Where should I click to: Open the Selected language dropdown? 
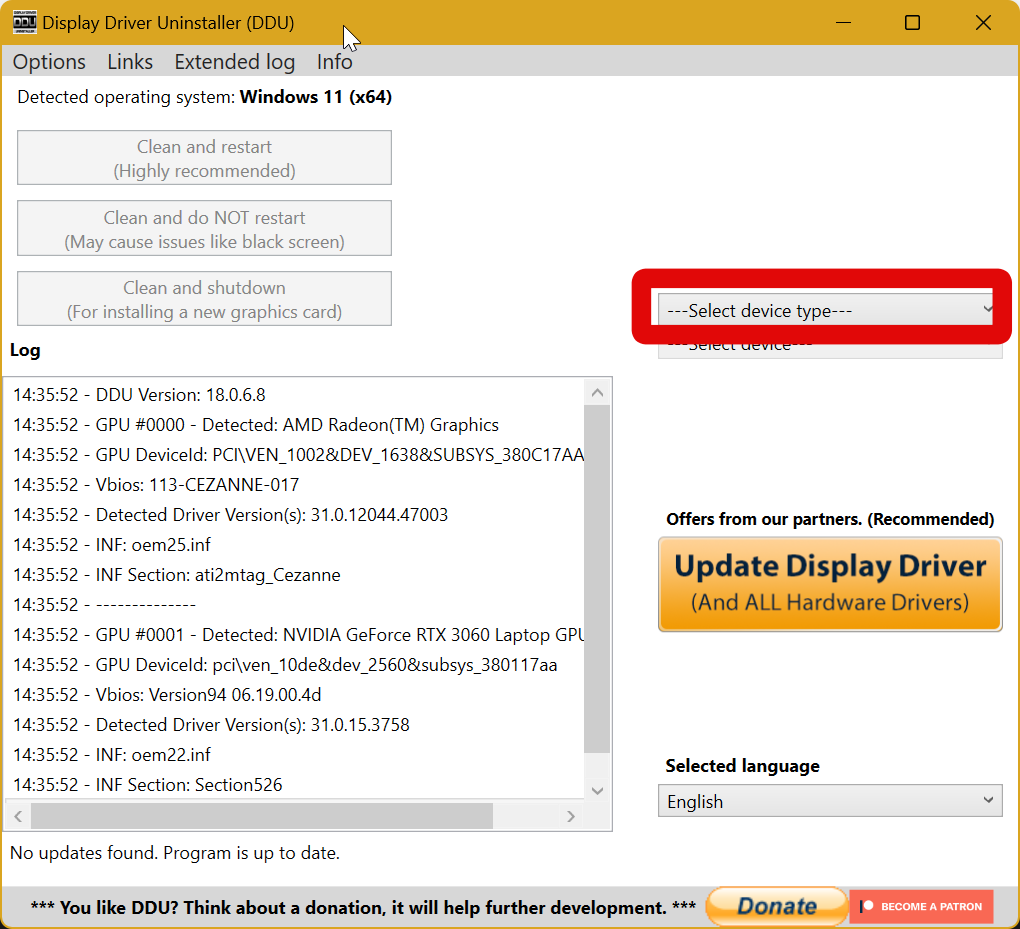coord(829,801)
